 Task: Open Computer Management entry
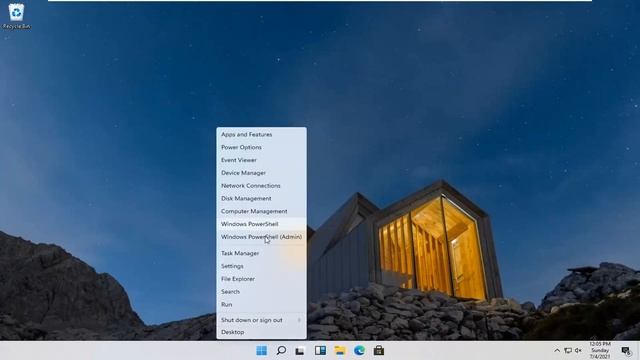click(x=262, y=211)
